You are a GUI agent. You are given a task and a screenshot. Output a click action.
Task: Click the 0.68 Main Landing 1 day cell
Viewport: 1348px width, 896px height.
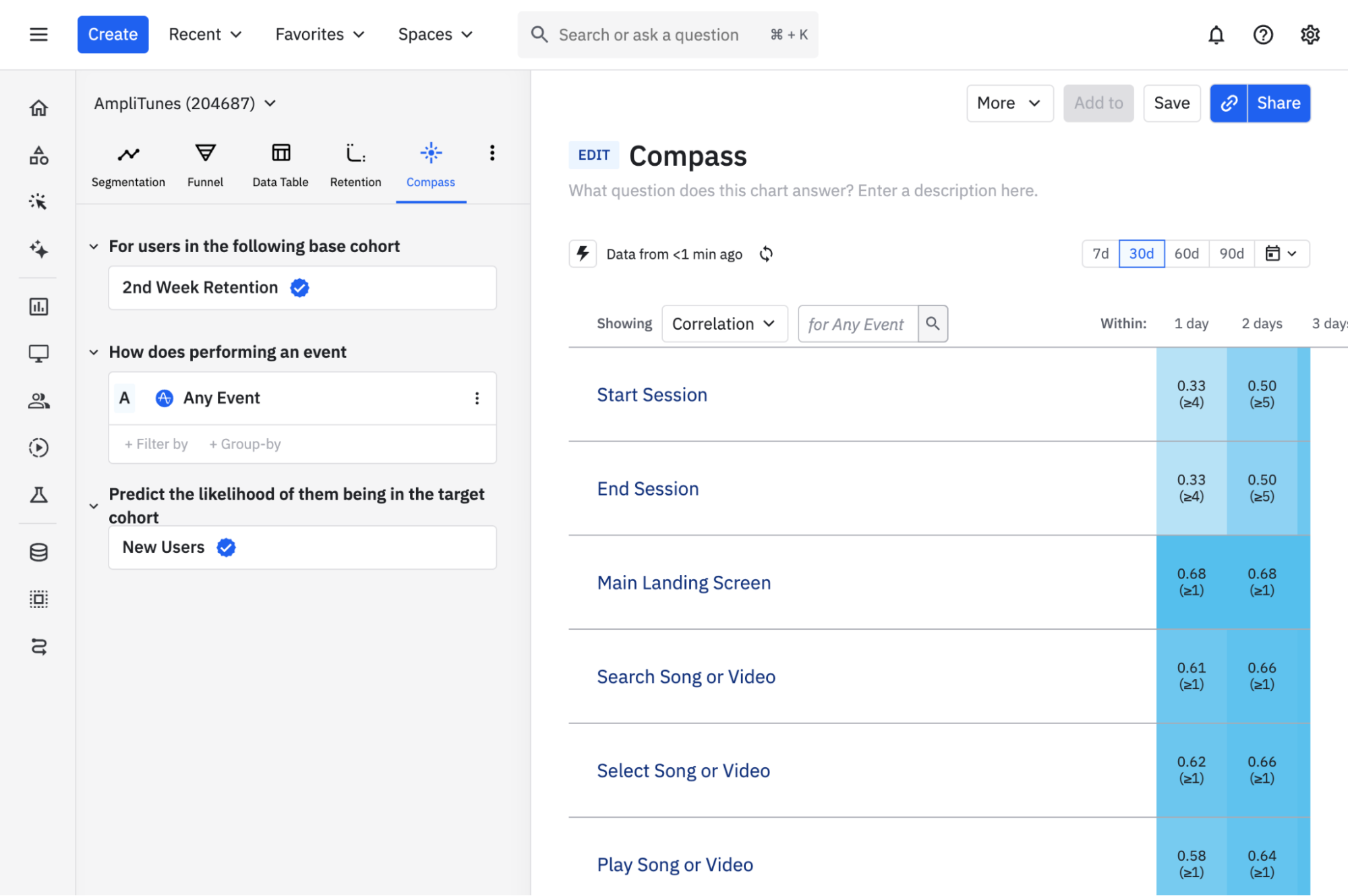(1191, 582)
